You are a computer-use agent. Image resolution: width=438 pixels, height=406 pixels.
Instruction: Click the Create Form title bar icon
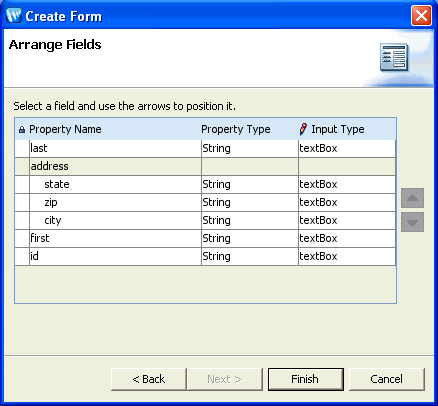click(14, 15)
